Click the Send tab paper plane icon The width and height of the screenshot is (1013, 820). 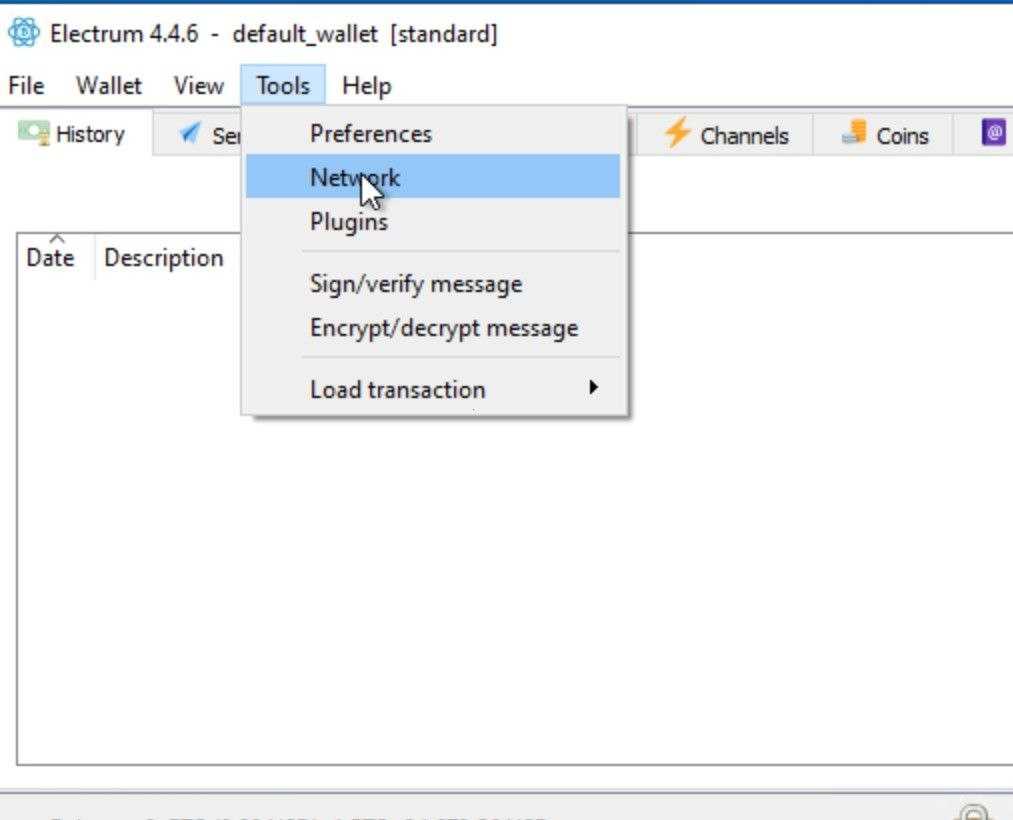[190, 133]
